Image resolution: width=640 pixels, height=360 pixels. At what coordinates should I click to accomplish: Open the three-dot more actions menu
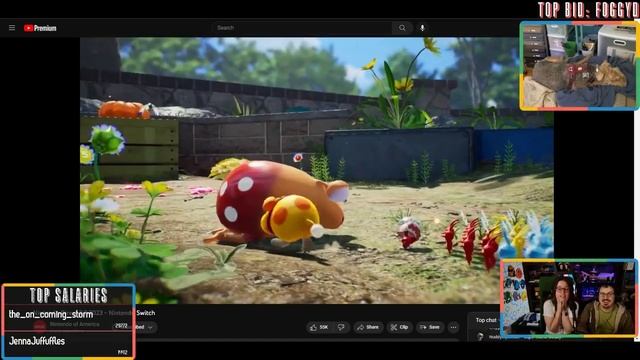(453, 327)
